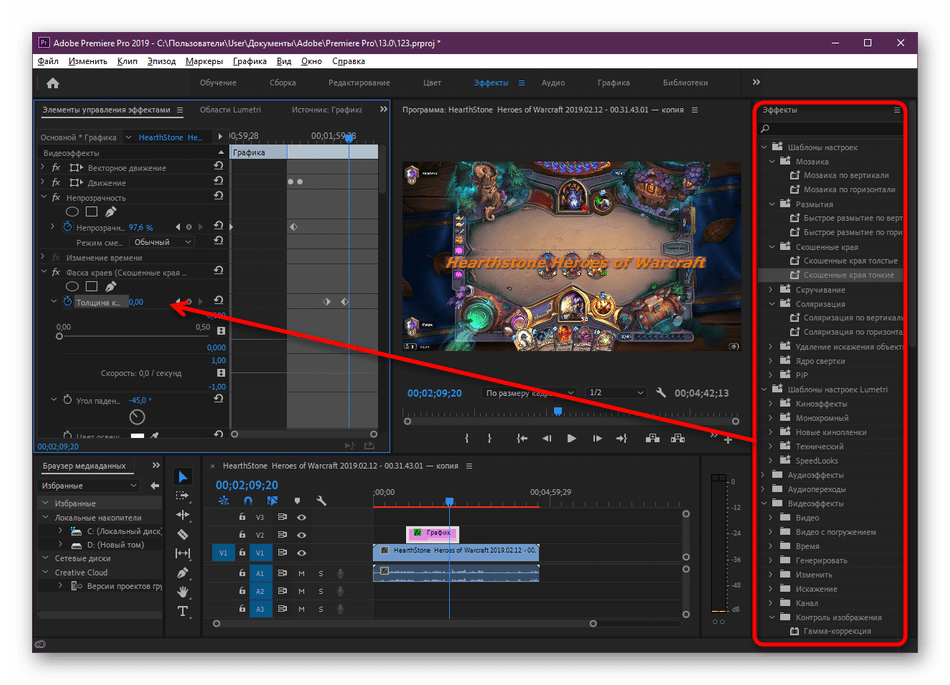The width and height of the screenshot is (950, 685).
Task: Open the Графика menu
Action: click(250, 61)
